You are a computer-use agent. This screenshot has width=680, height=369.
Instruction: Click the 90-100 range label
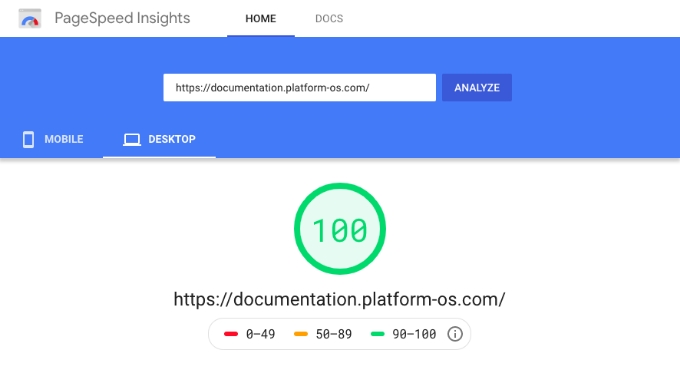(x=414, y=334)
